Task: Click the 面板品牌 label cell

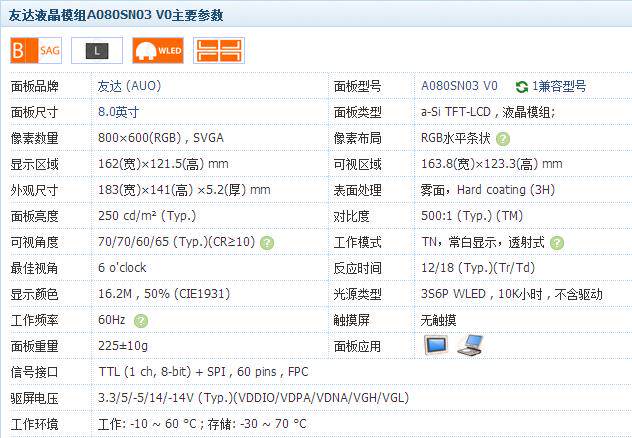Action: 35,86
